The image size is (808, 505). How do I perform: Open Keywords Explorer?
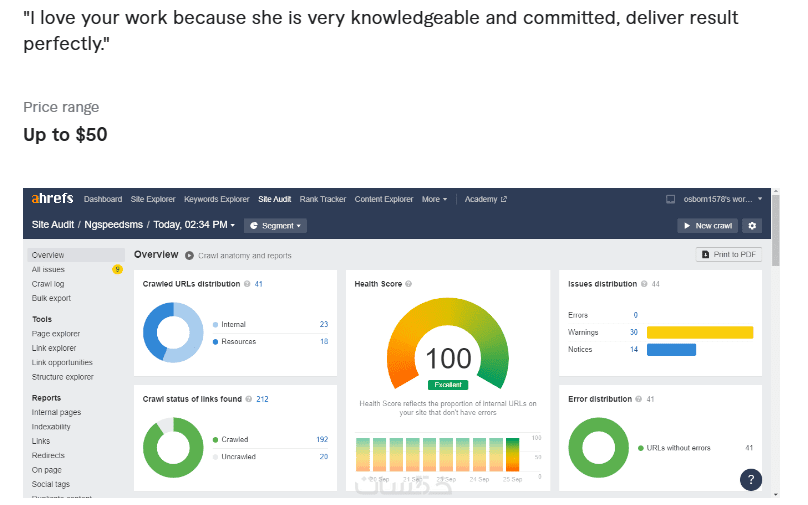coord(216,199)
